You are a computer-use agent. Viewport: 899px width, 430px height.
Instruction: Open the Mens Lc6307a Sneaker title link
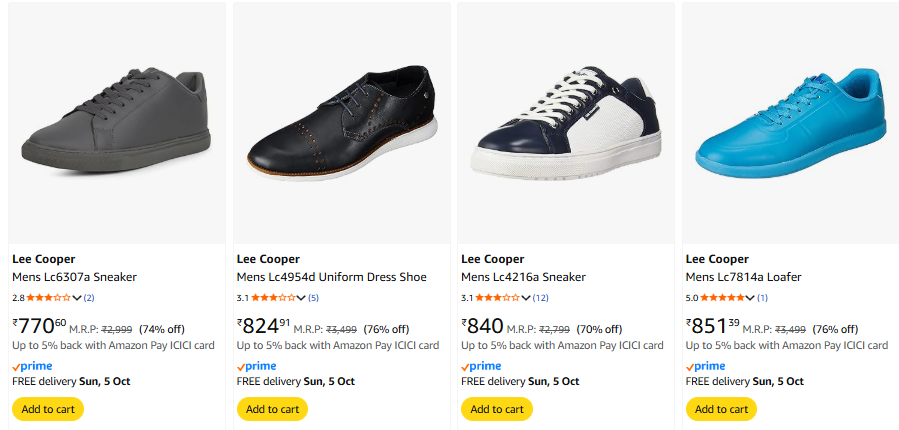pyautogui.click(x=74, y=277)
